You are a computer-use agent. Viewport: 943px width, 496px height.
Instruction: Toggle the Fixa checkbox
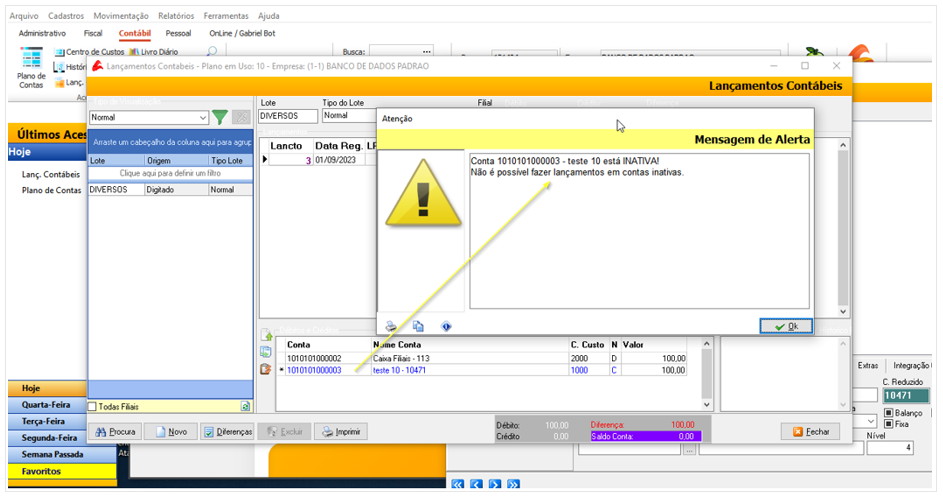pyautogui.click(x=888, y=424)
